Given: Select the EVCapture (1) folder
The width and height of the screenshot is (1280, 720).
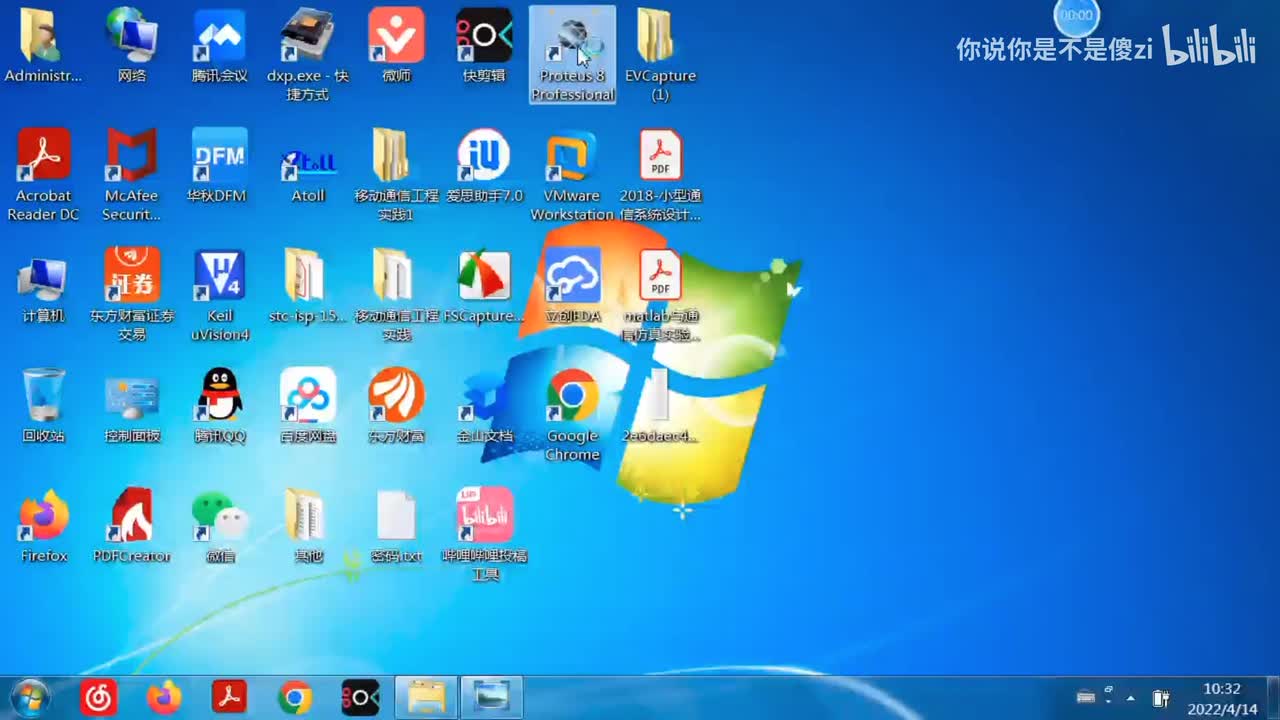Looking at the screenshot, I should [x=660, y=55].
